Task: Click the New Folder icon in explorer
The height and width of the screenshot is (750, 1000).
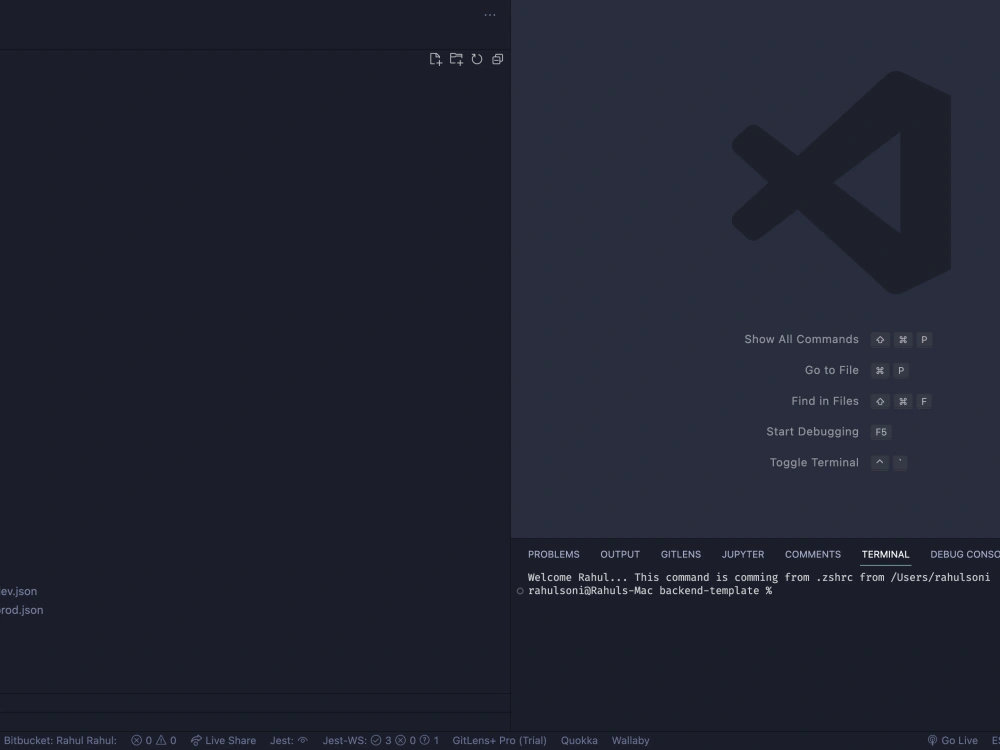Action: click(456, 59)
